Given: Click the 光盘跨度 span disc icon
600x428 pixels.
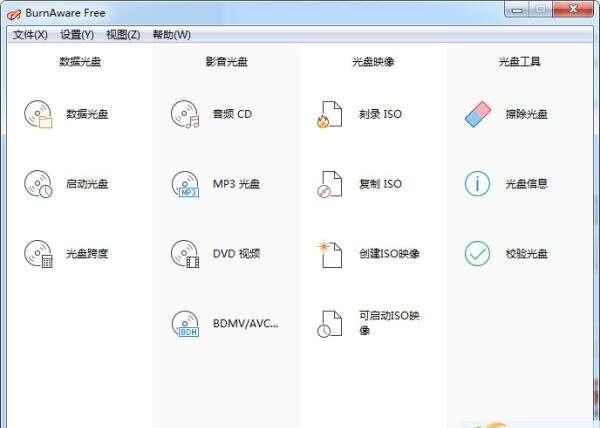Looking at the screenshot, I should [38, 254].
